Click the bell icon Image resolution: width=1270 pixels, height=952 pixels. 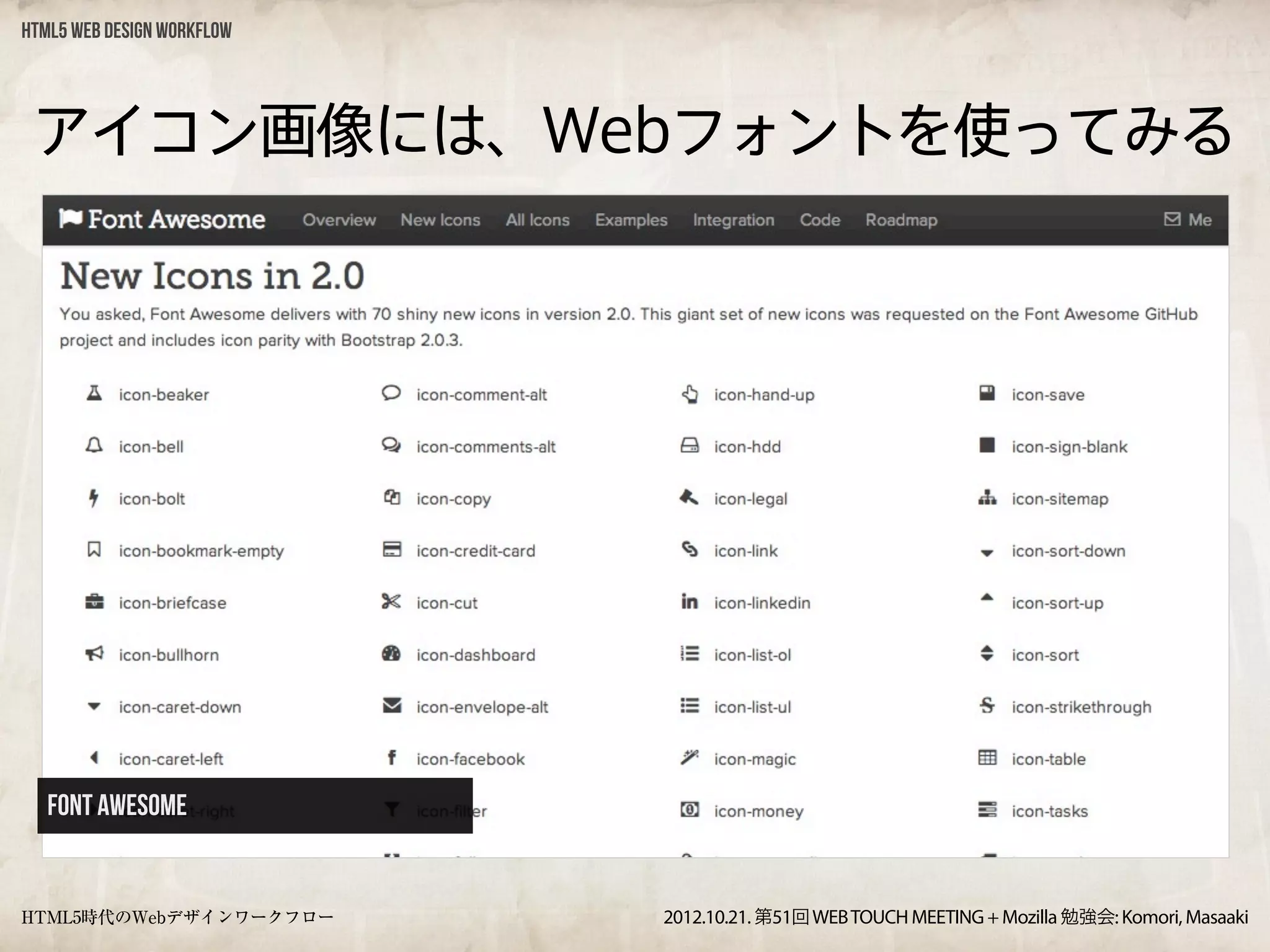point(94,445)
